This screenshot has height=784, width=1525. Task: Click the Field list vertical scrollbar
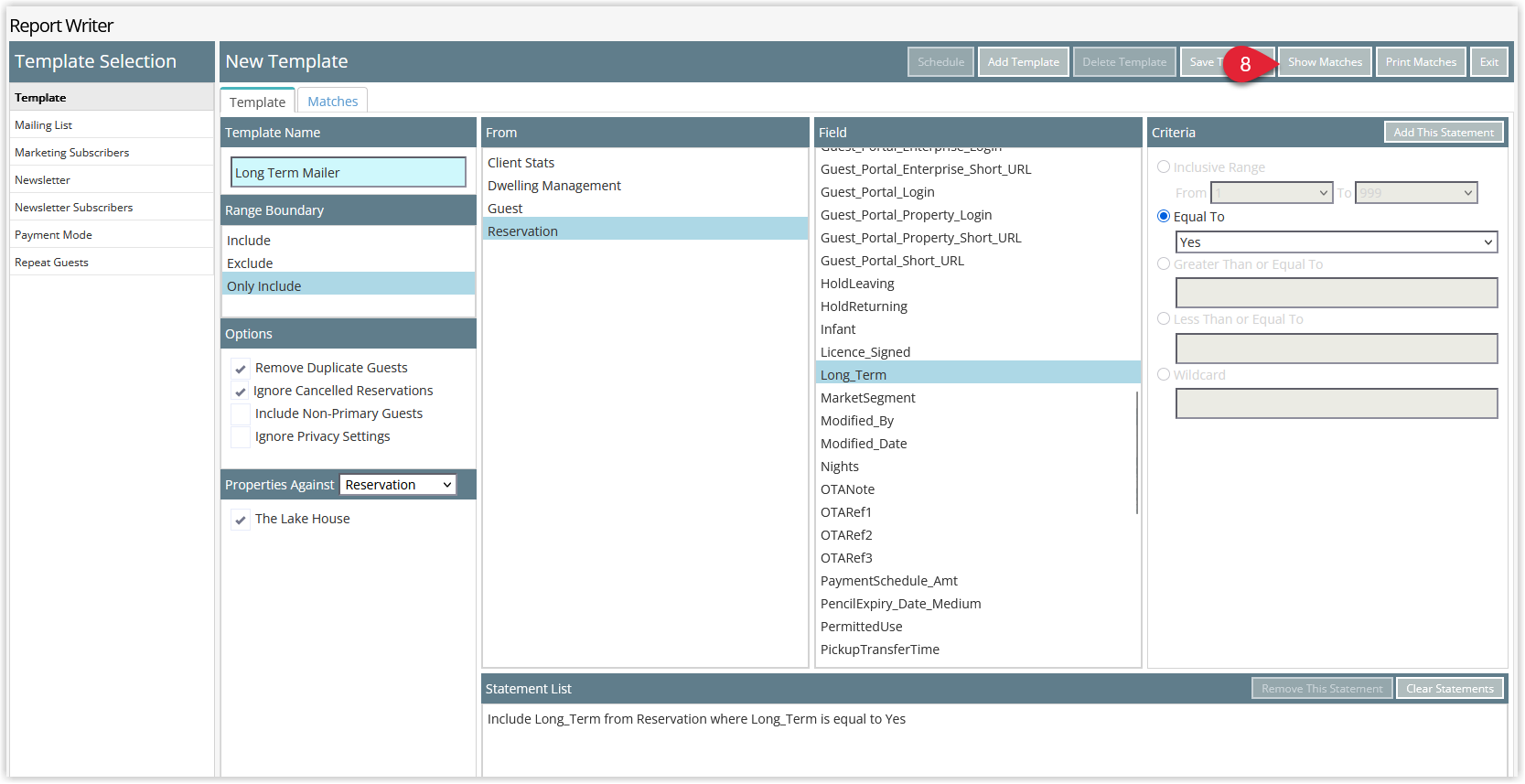tap(1137, 453)
